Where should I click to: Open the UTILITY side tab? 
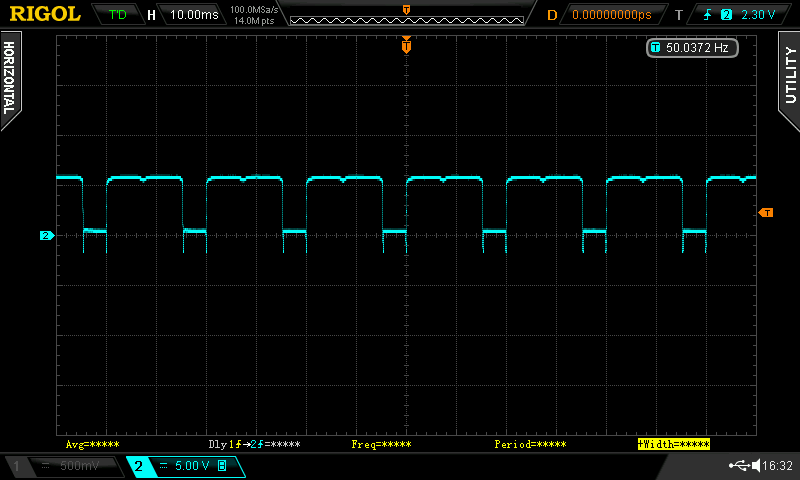click(x=789, y=75)
